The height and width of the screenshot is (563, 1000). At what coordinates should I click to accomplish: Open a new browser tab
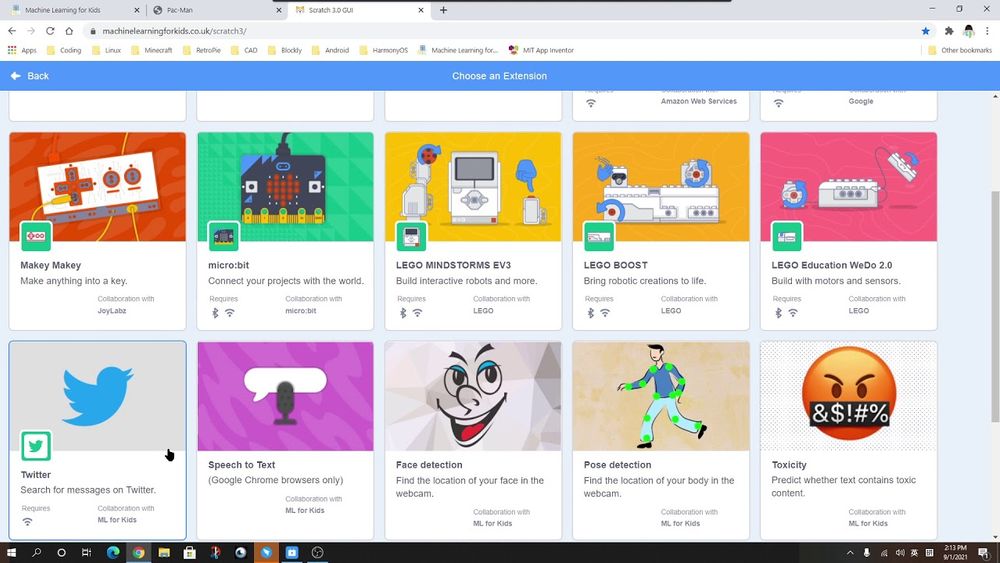tap(443, 10)
